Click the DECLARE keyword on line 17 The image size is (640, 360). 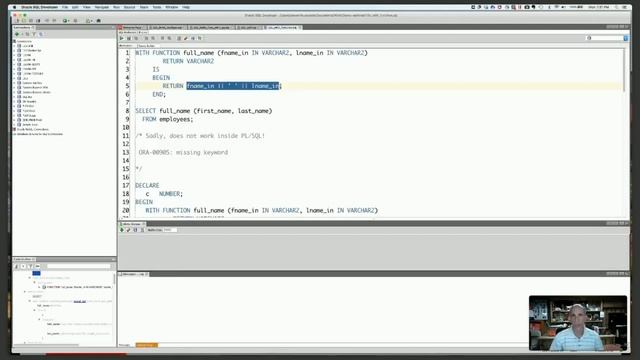click(147, 185)
